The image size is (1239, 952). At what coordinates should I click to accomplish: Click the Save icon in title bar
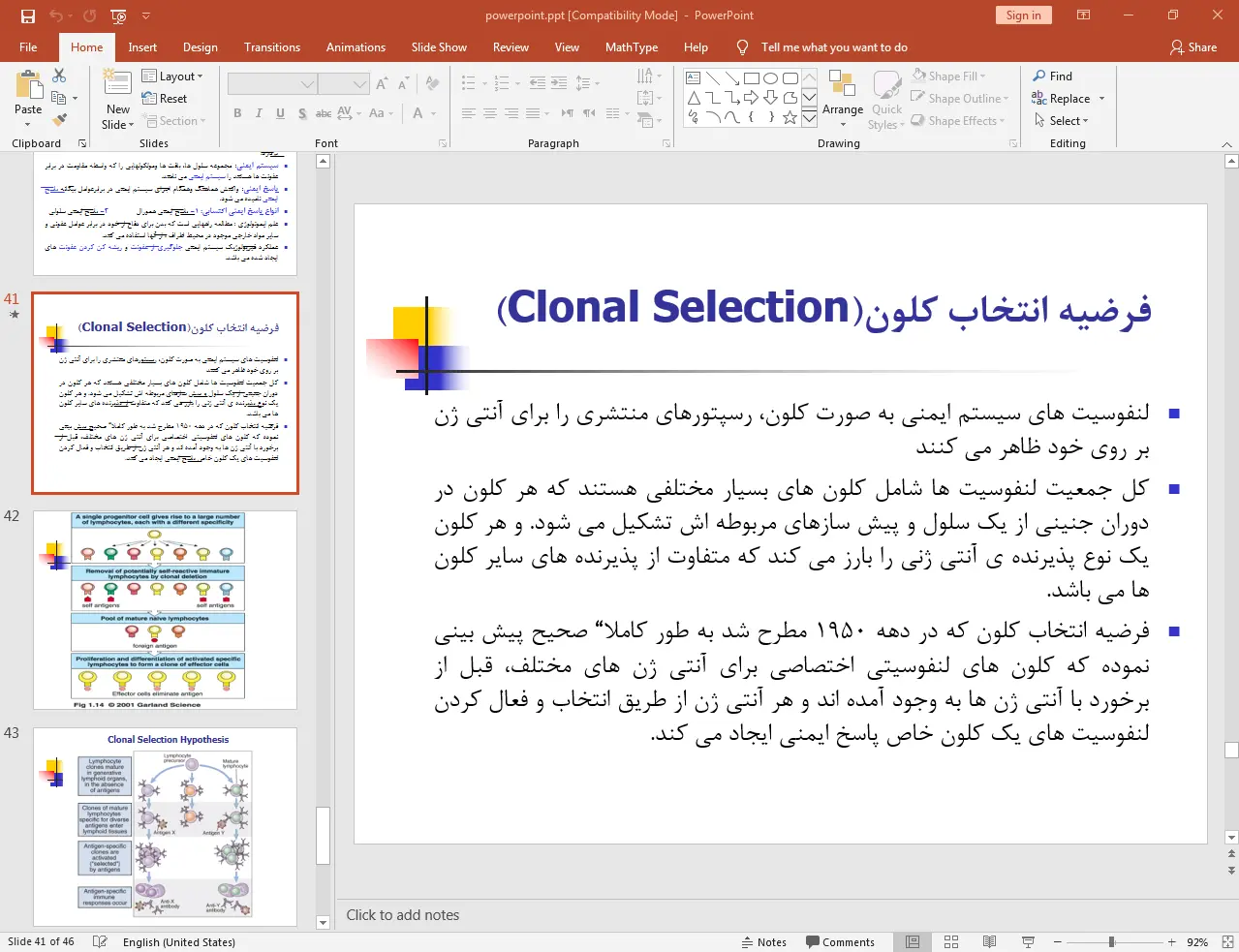coord(27,15)
